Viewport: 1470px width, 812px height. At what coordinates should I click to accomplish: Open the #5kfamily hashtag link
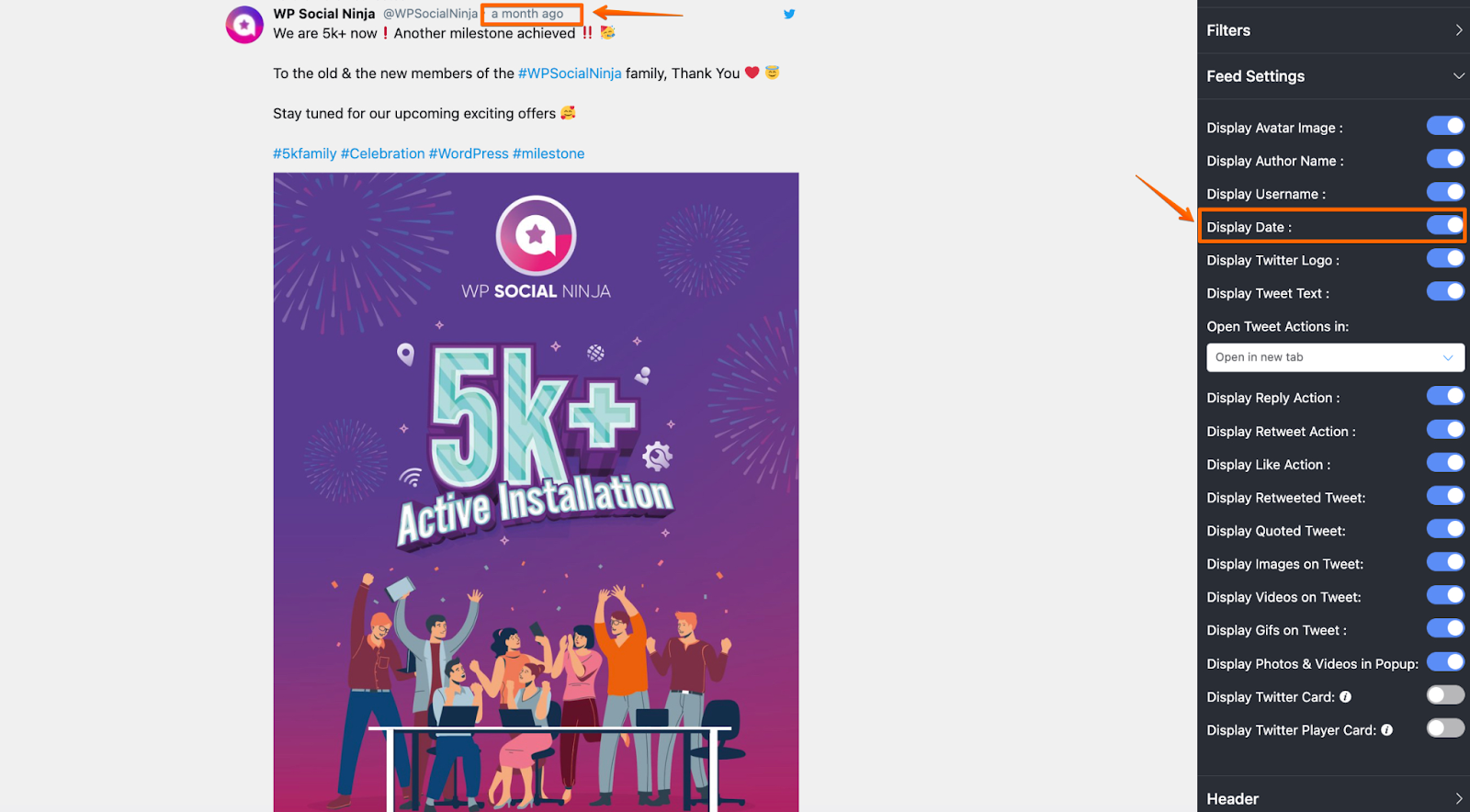point(305,153)
